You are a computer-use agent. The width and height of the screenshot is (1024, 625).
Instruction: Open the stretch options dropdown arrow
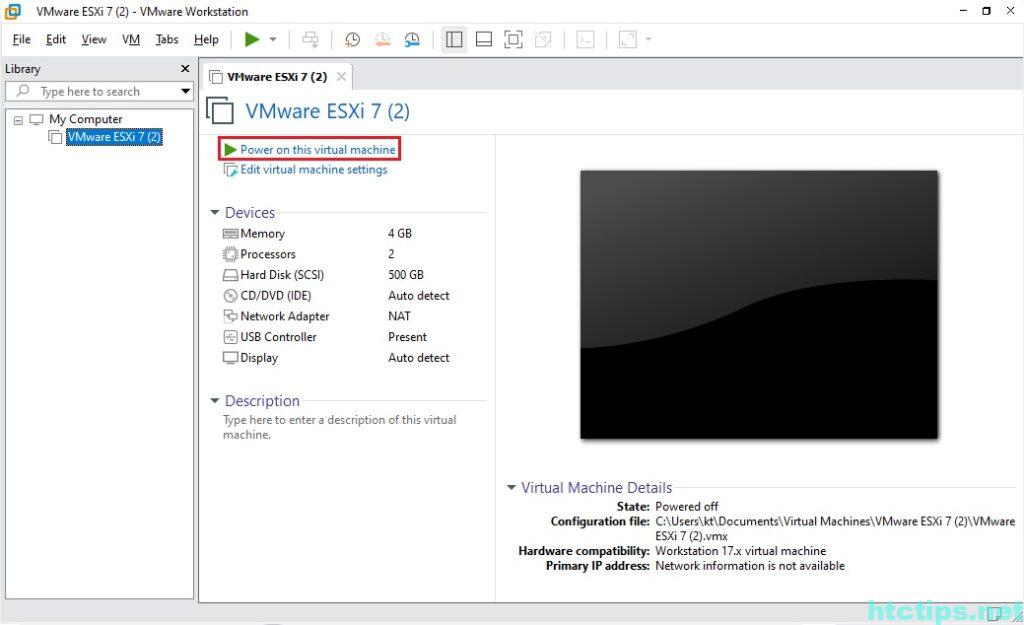(648, 40)
